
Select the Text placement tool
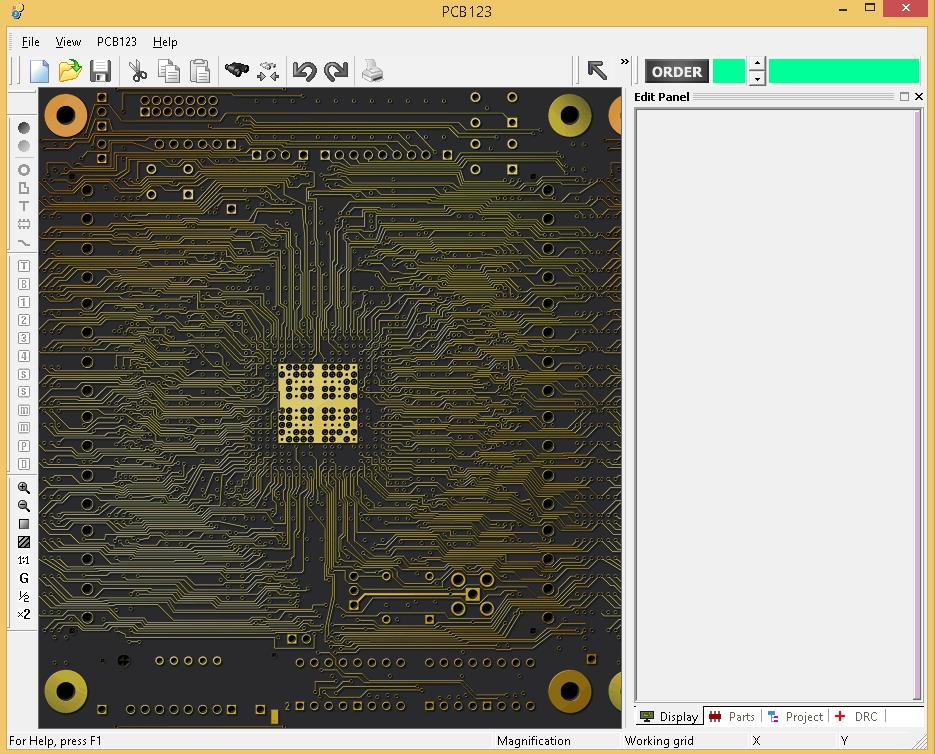point(23,206)
